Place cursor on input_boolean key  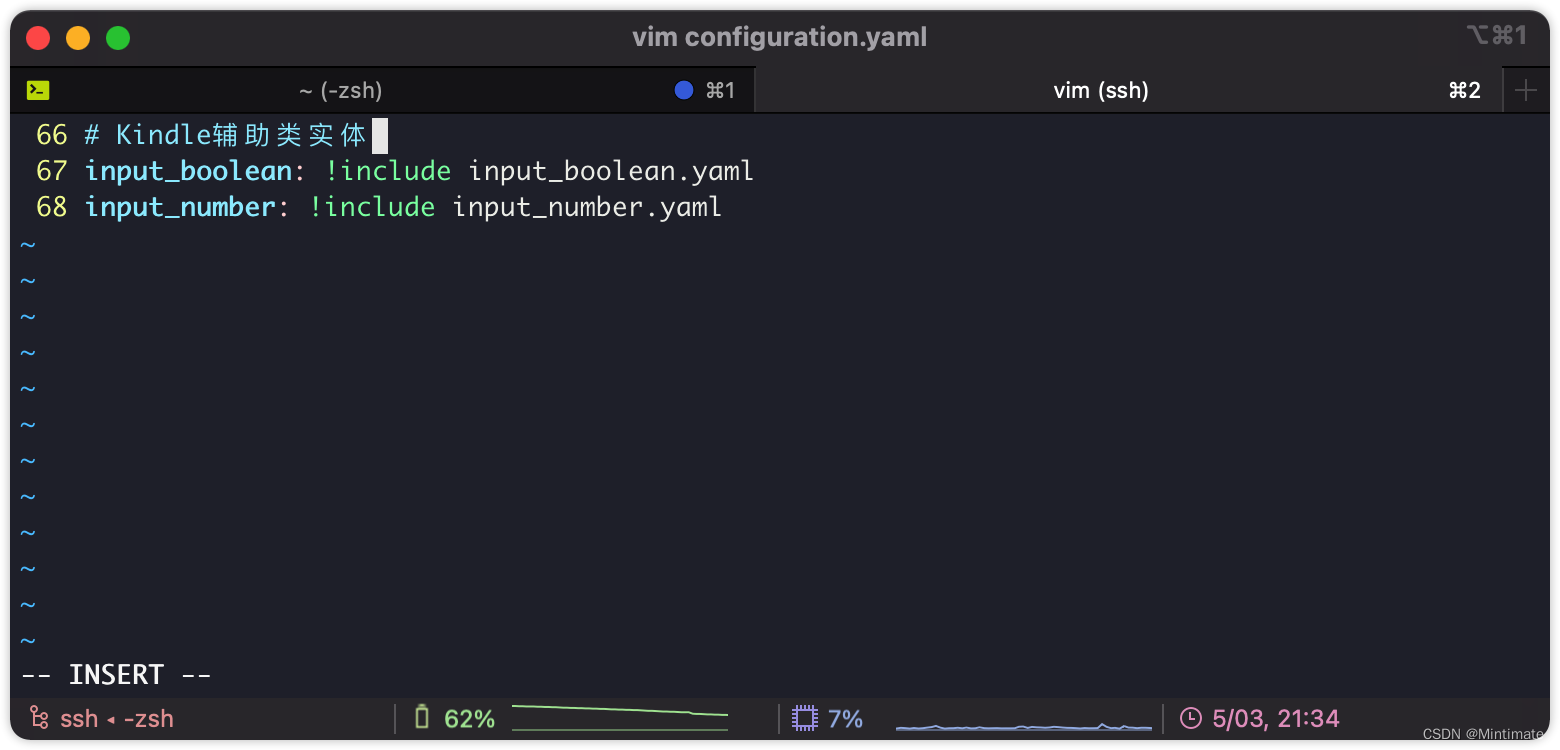coord(188,171)
